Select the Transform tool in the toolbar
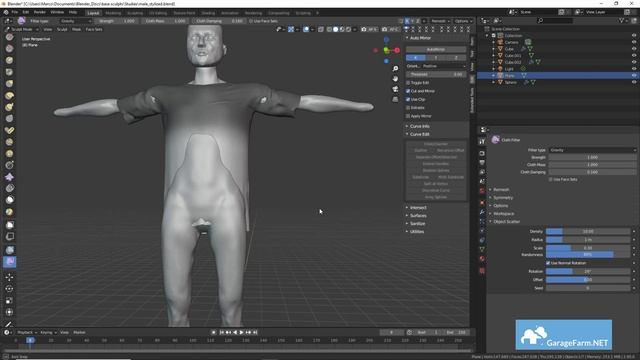Viewport: 640px width, 360px height. [x=9, y=312]
